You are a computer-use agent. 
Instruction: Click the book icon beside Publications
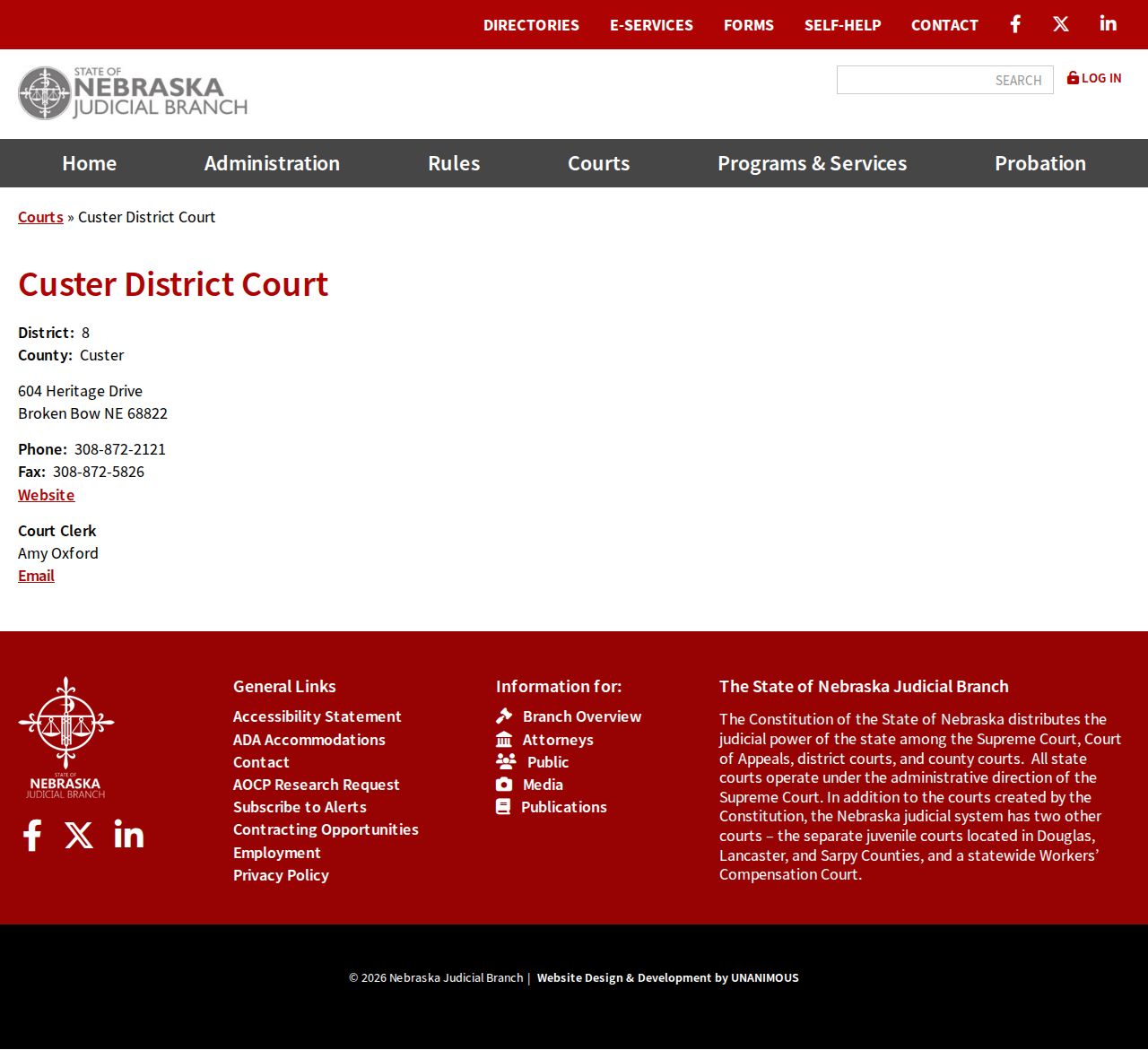click(x=503, y=807)
